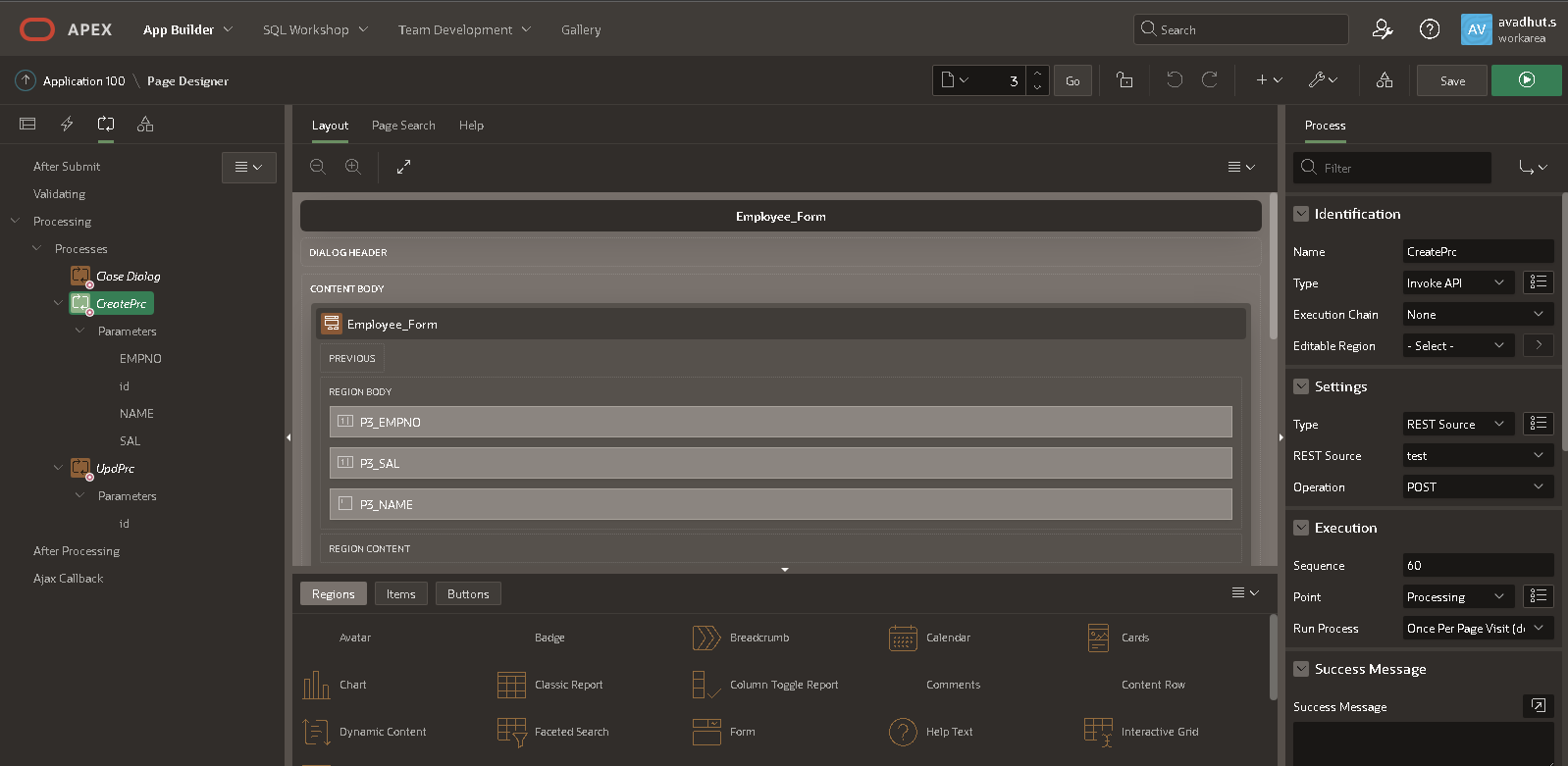Viewport: 1568px width, 766px height.
Task: Open the Operation POST dropdown
Action: (1477, 487)
